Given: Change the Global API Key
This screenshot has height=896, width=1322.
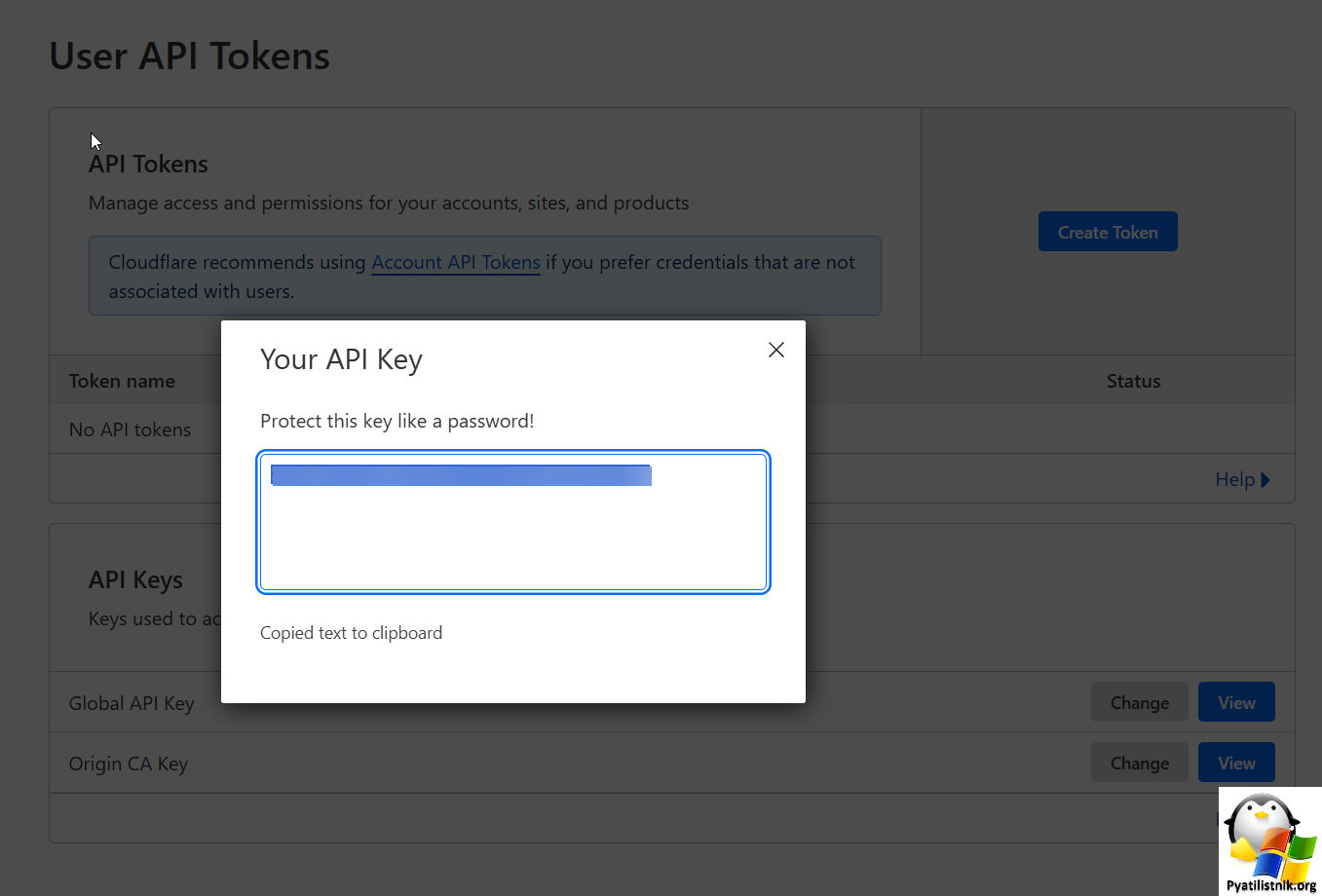Looking at the screenshot, I should (x=1139, y=702).
